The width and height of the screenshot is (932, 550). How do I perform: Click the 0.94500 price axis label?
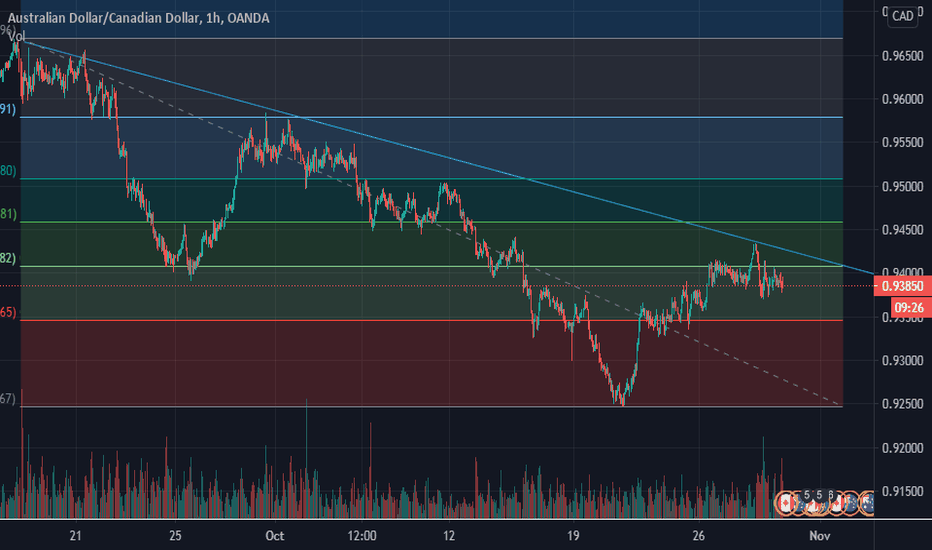pos(902,230)
